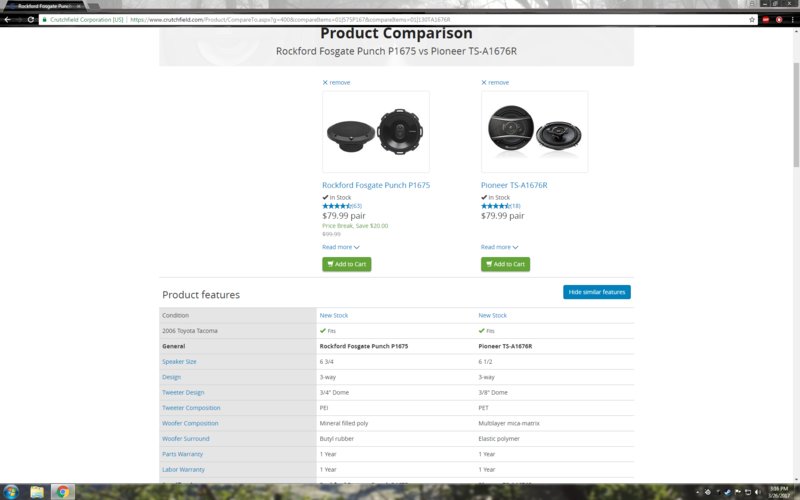Viewport: 800px width, 500px height.
Task: Open the Woofer Composition feature link
Action: (190, 423)
